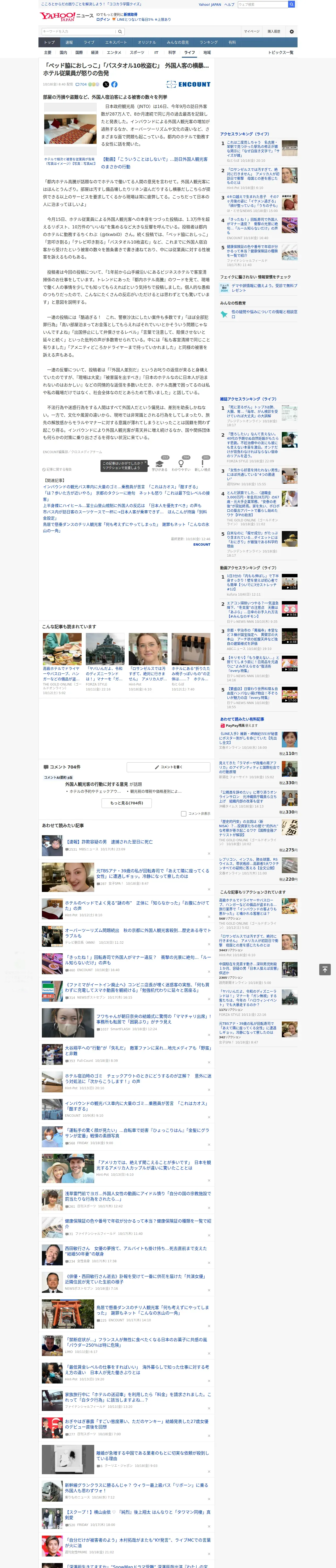
Task: Click the マイページ link
Action: tap(252, 32)
